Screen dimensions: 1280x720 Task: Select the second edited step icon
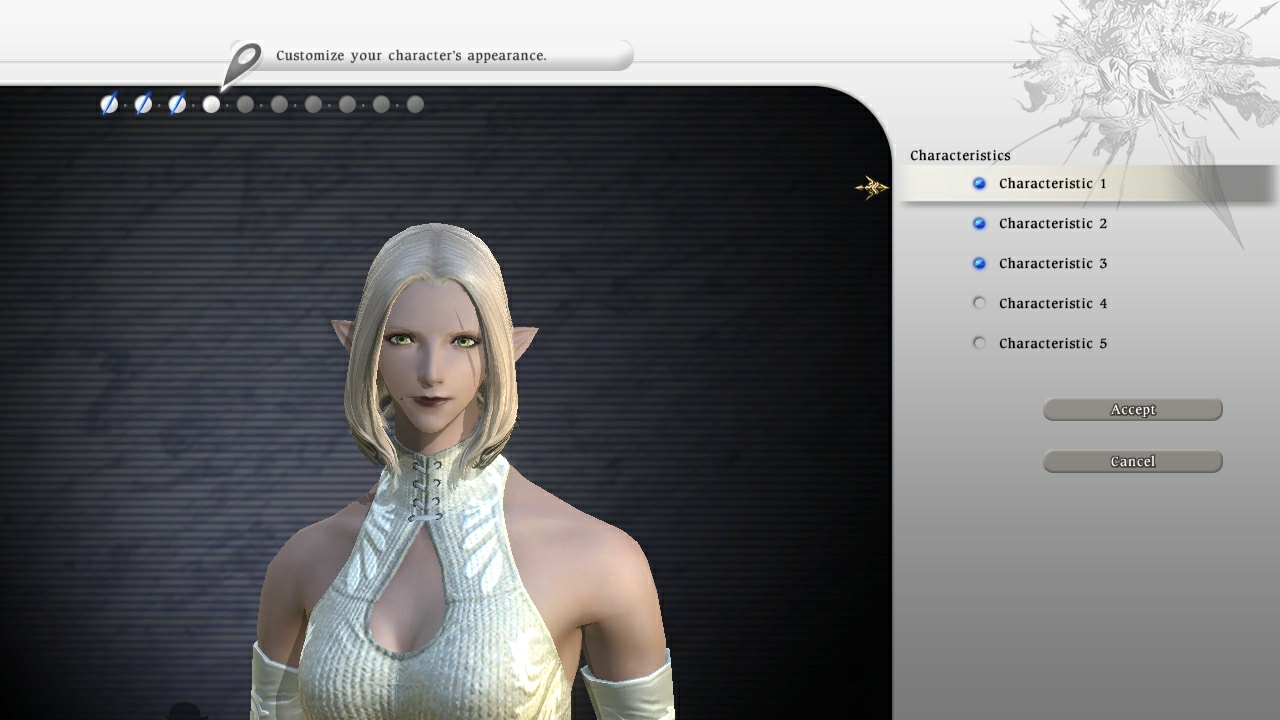click(143, 104)
